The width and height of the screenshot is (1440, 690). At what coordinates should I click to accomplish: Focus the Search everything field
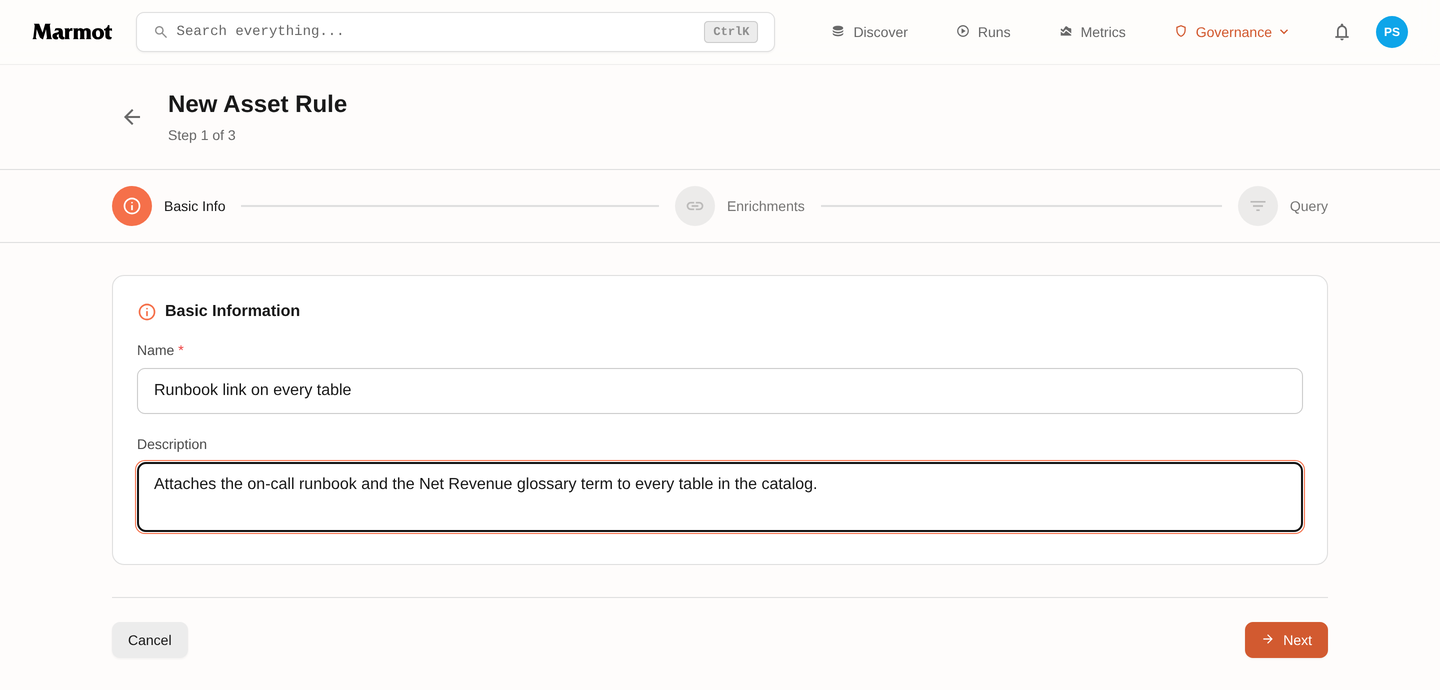point(455,32)
